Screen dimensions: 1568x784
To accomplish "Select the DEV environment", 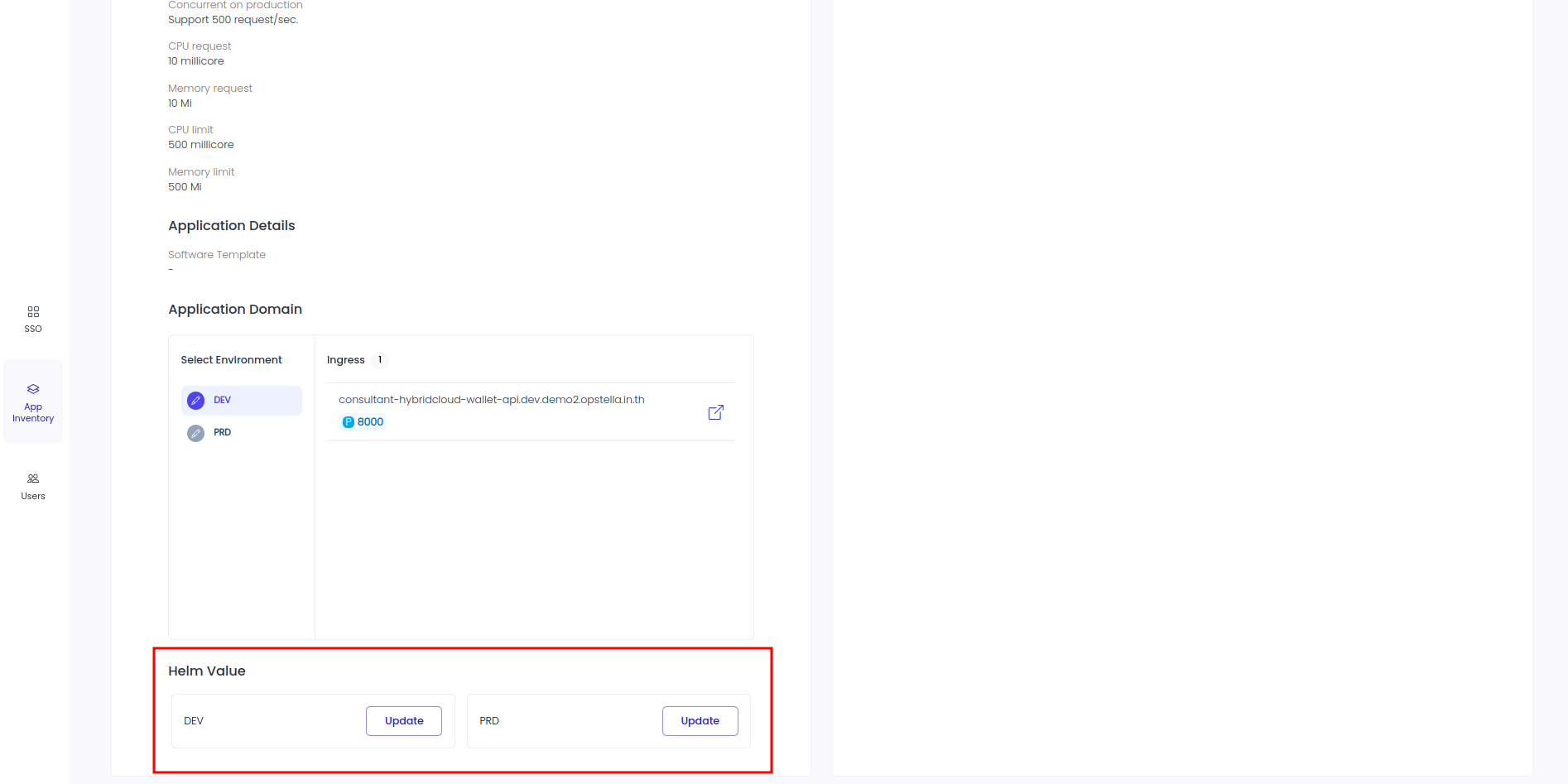I will 242,401.
